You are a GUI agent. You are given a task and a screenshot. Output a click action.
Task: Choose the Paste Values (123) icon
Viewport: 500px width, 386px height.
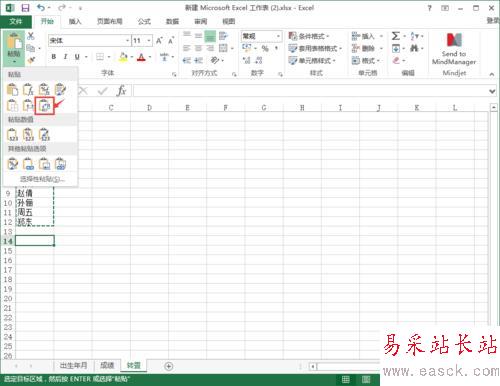12,135
